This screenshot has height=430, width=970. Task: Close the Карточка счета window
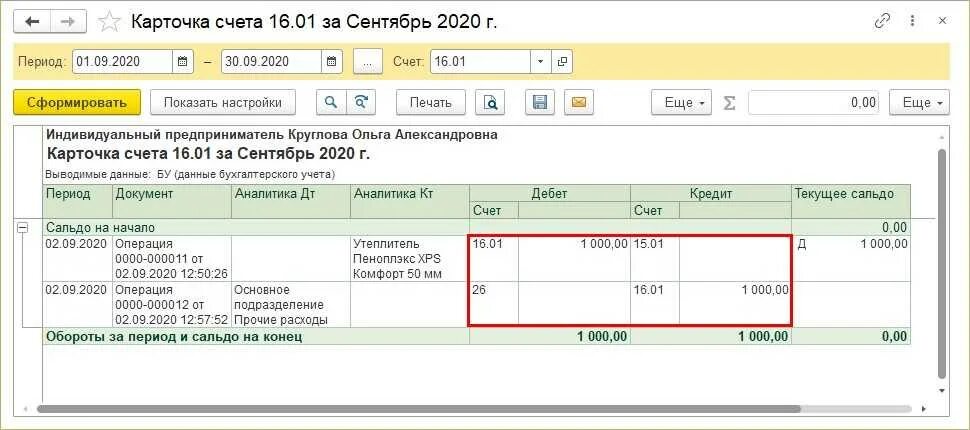[943, 21]
